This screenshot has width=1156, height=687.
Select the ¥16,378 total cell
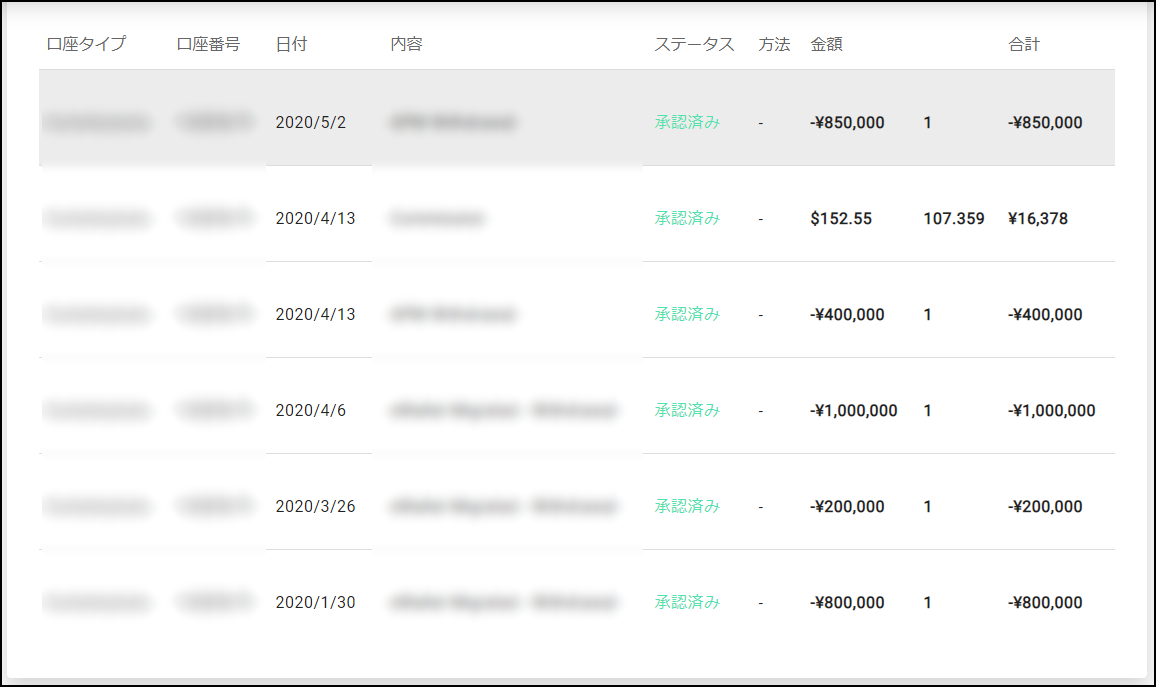tap(1038, 219)
